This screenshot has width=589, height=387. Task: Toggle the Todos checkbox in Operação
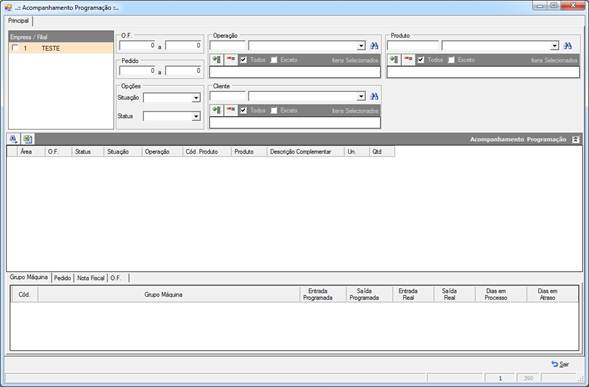243,60
